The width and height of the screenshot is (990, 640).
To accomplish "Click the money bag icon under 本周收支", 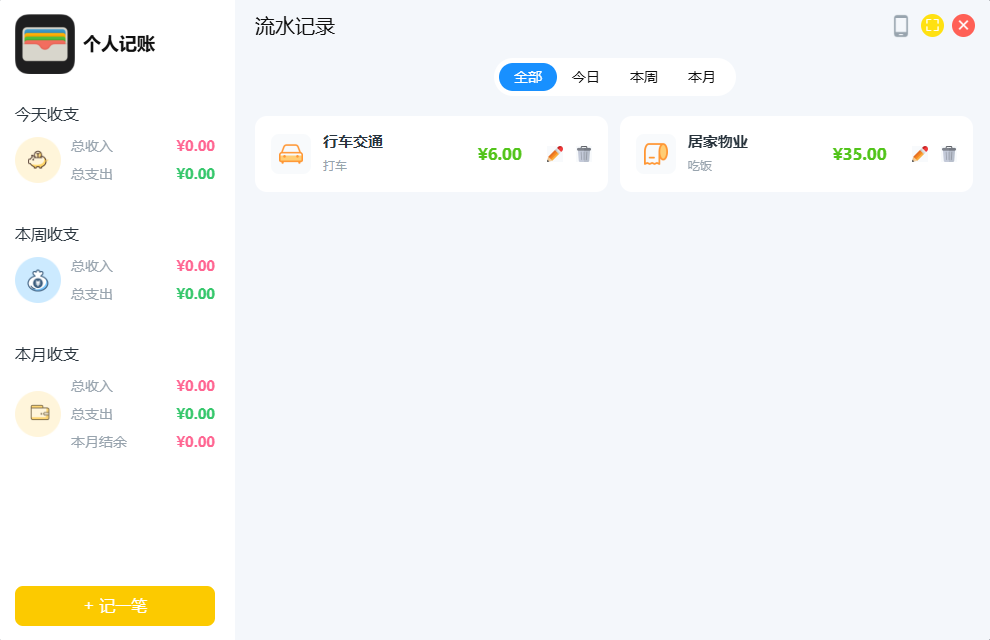I will (38, 280).
